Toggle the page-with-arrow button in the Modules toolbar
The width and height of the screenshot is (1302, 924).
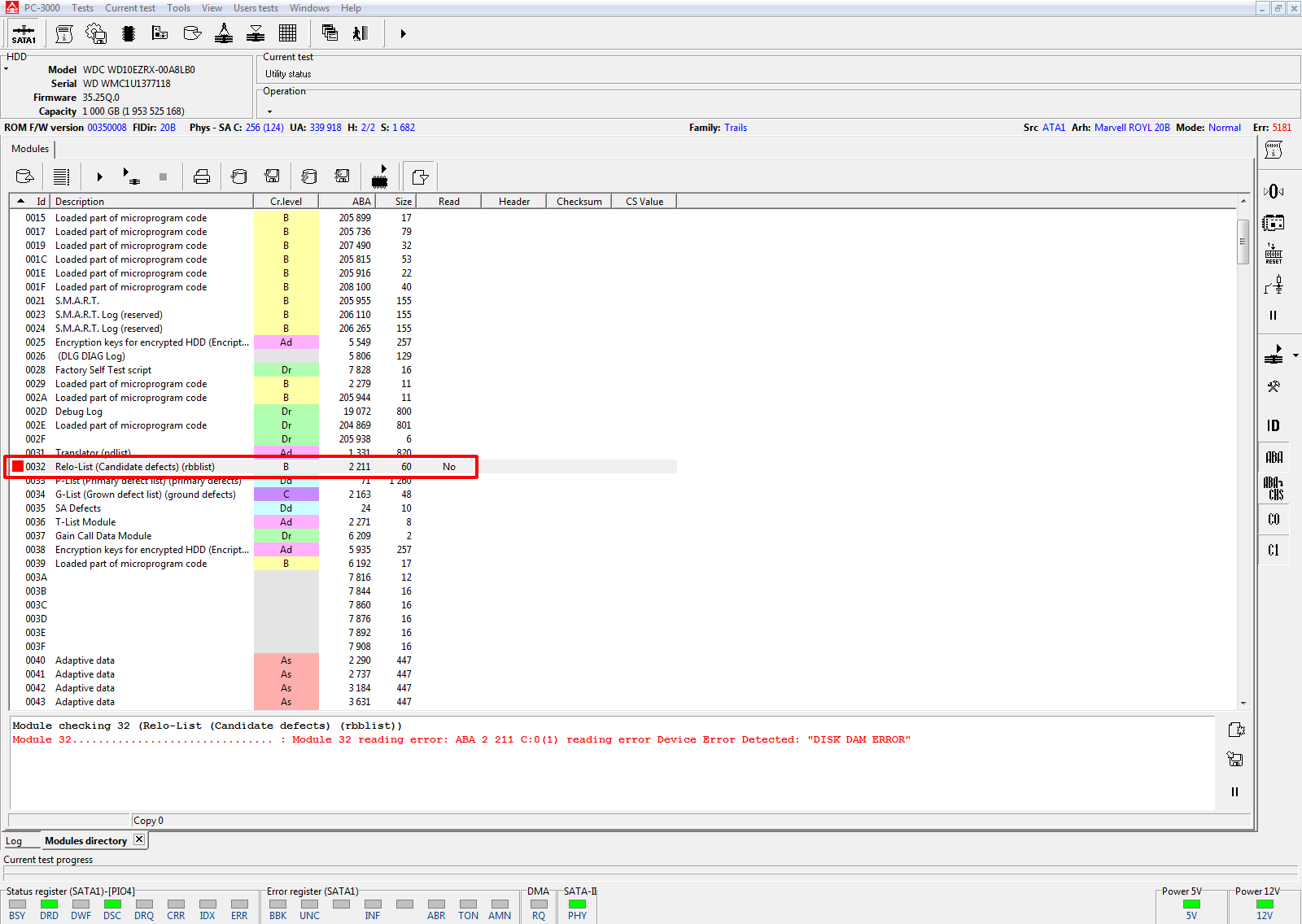tap(420, 177)
